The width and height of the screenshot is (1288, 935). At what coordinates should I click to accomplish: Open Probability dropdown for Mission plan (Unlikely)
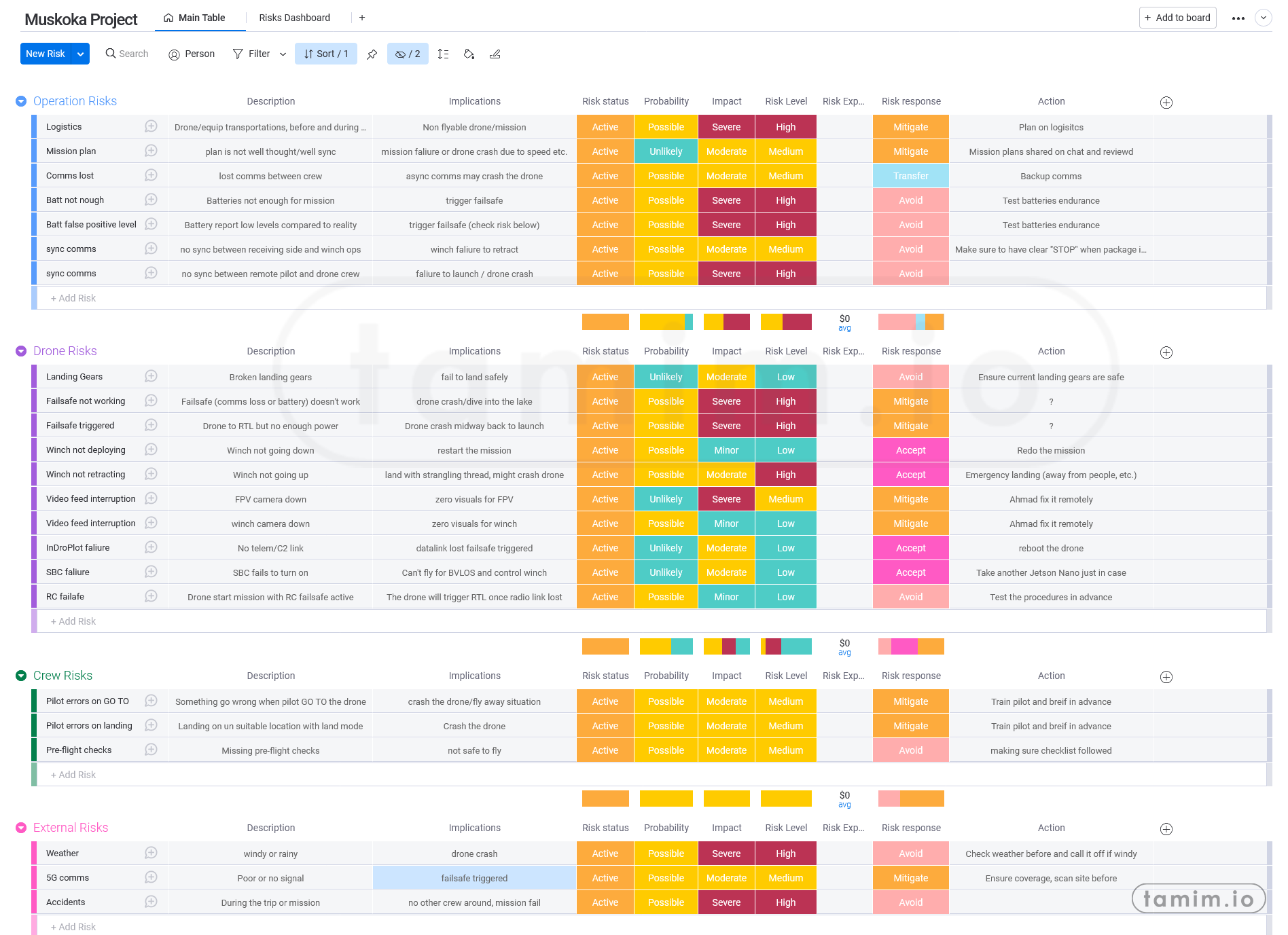tap(666, 151)
